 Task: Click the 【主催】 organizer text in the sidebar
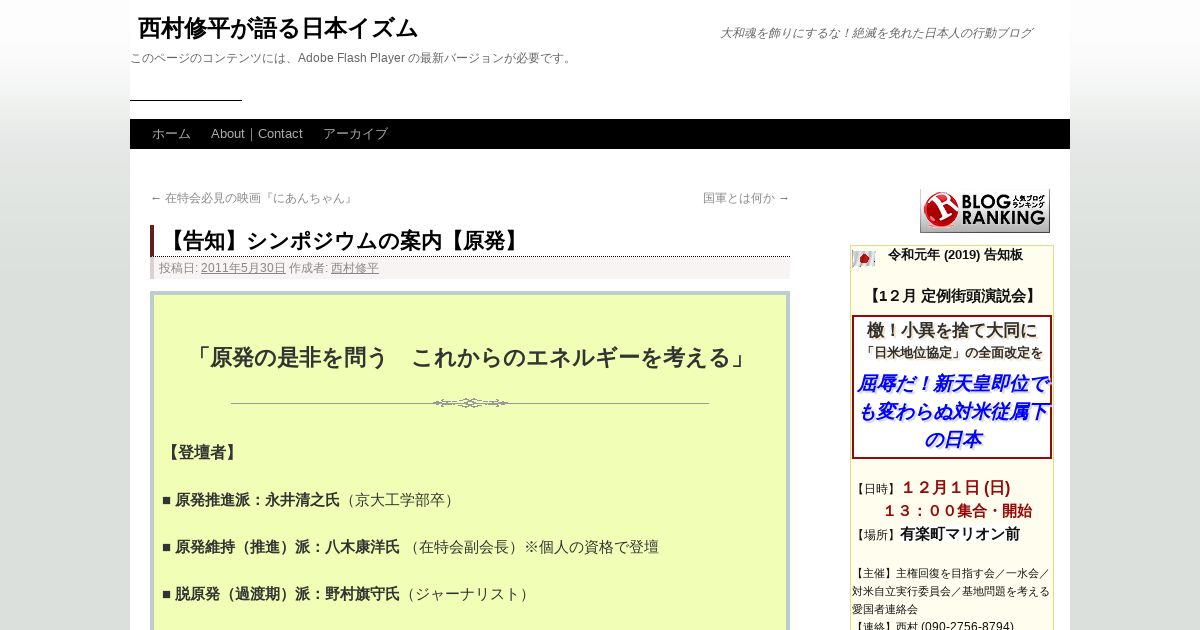click(x=951, y=591)
